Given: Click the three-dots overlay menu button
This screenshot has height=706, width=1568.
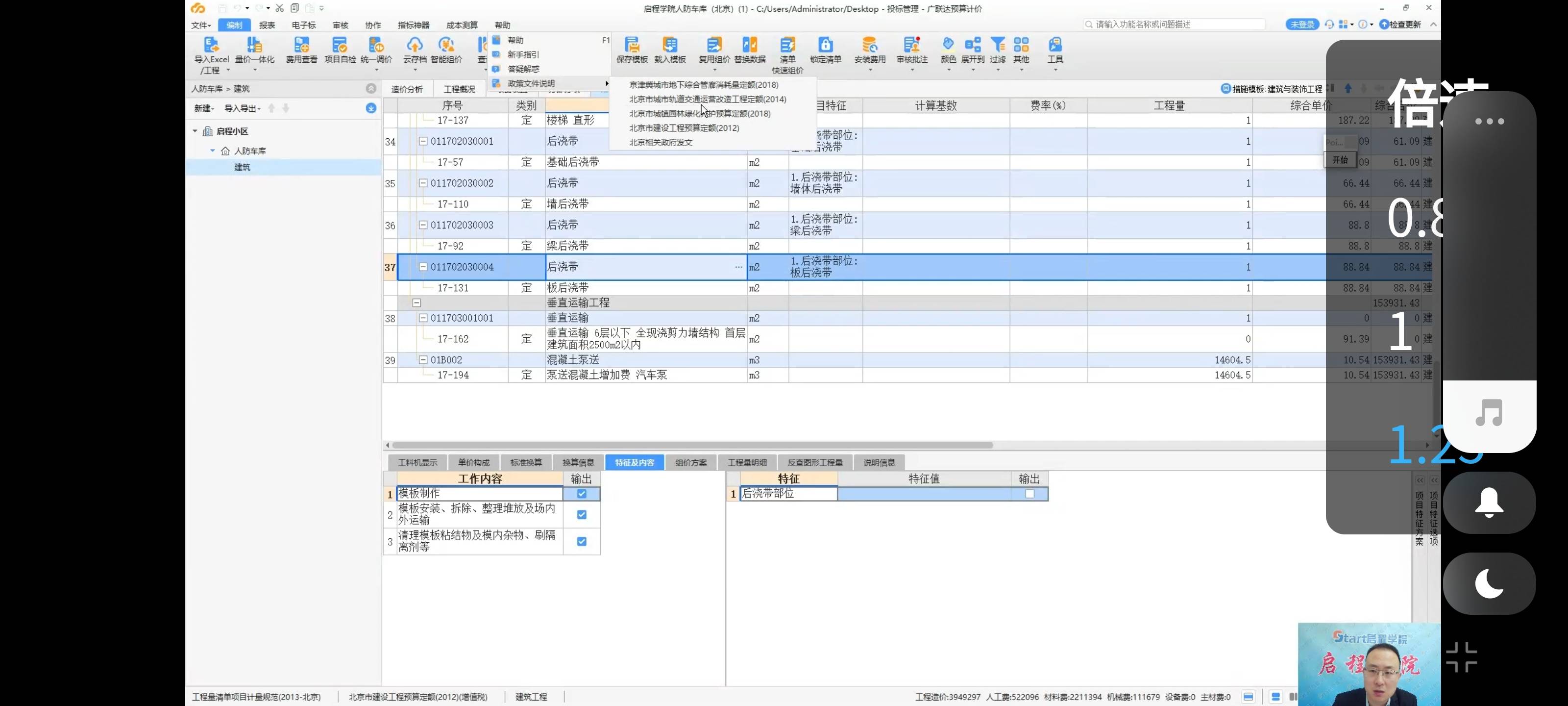Looking at the screenshot, I should (x=1489, y=121).
